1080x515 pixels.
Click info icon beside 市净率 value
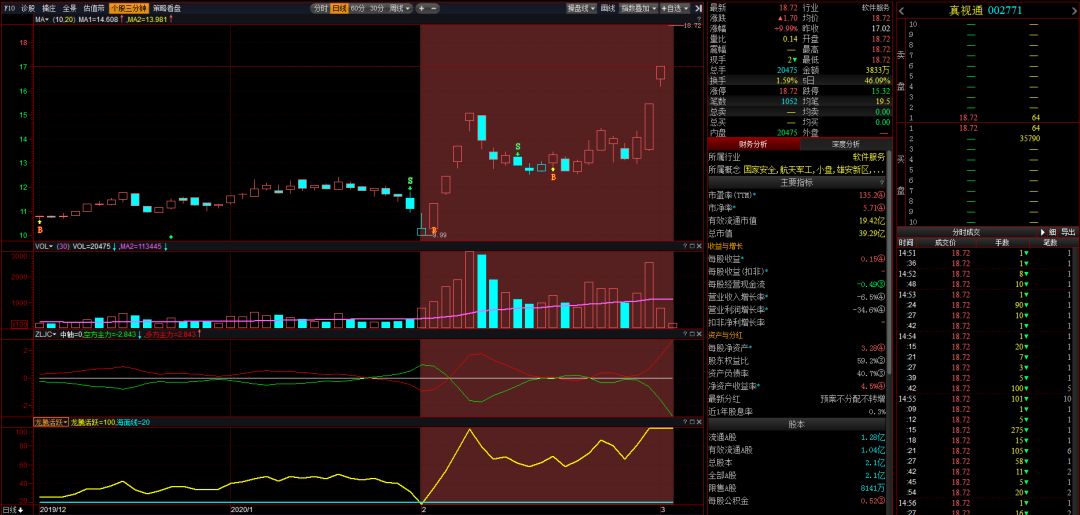tap(882, 207)
